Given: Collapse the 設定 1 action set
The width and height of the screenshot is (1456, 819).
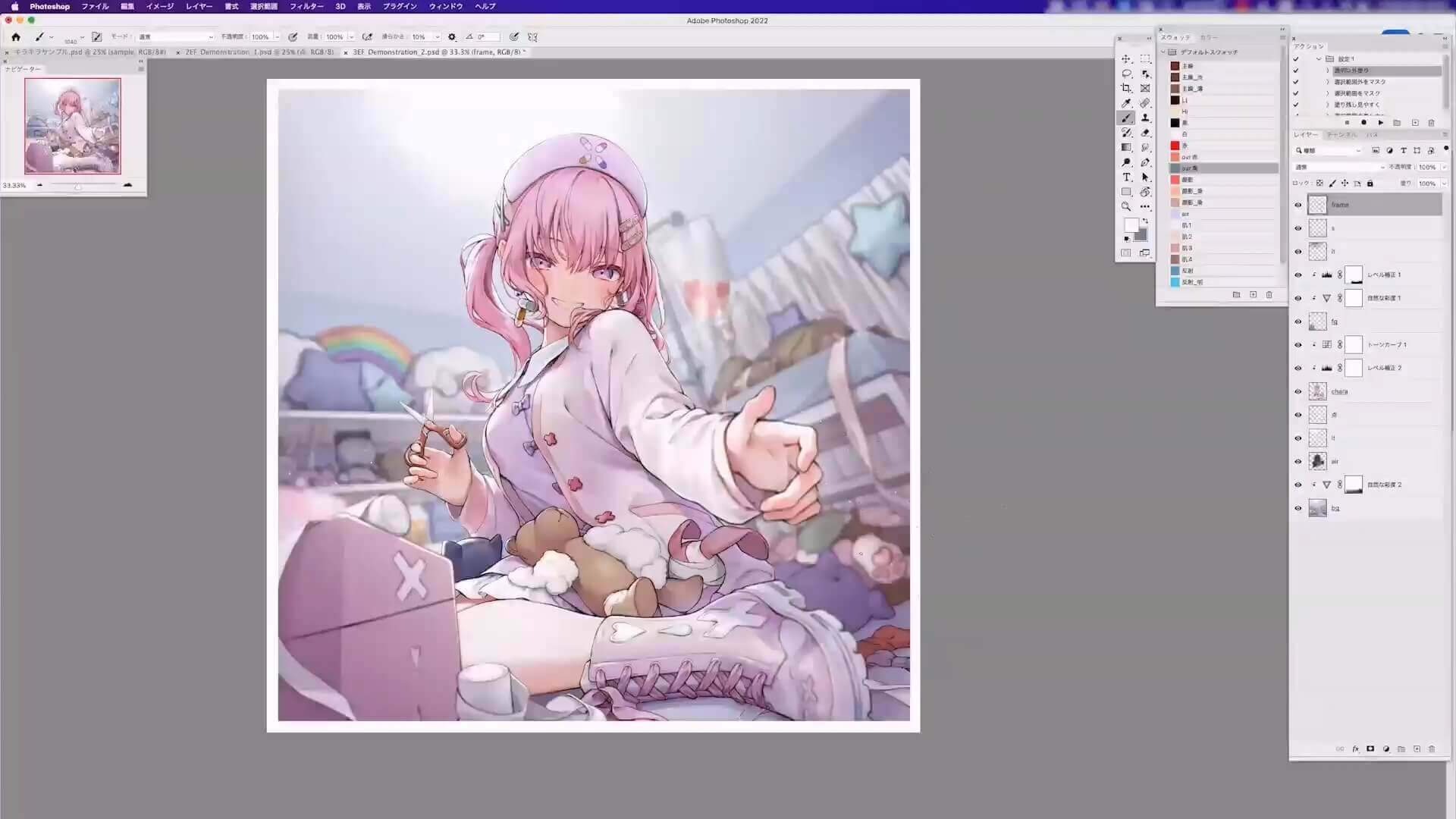Looking at the screenshot, I should click(x=1319, y=59).
